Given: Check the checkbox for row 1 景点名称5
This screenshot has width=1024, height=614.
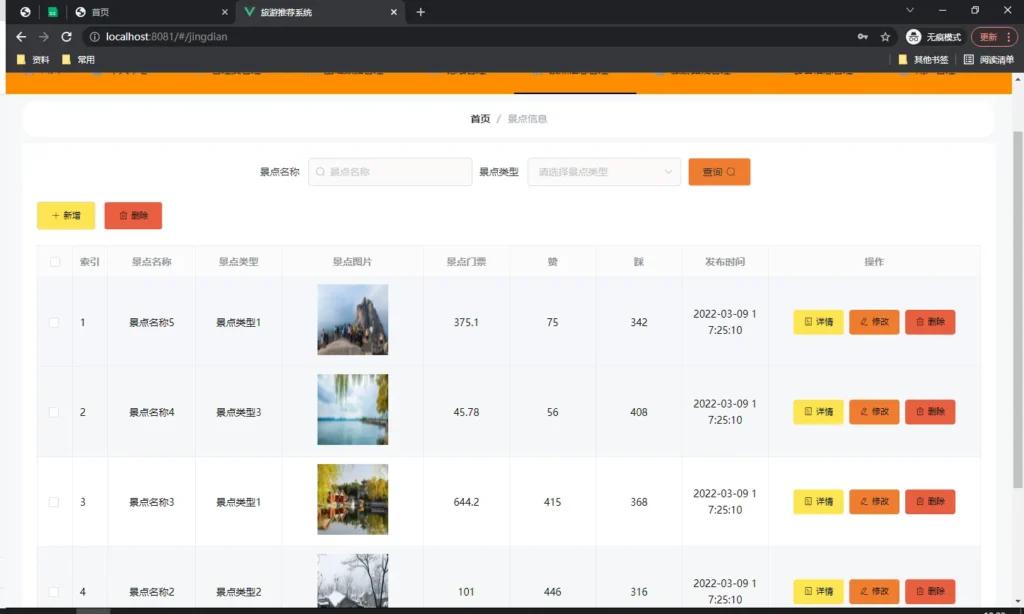Looking at the screenshot, I should pos(55,322).
